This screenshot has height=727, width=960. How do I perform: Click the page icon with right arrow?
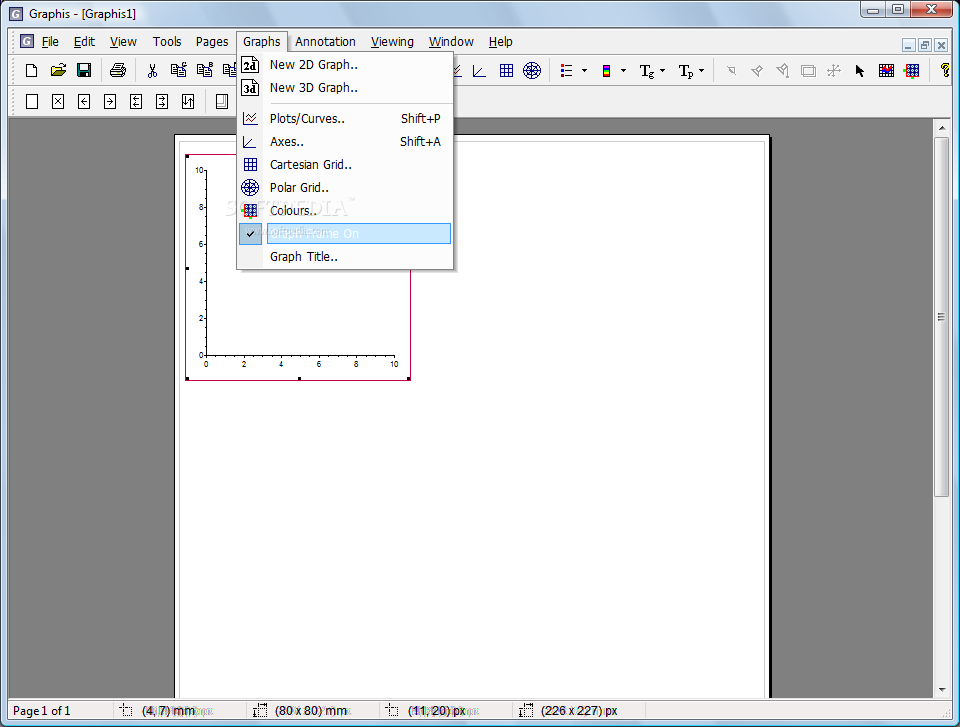coord(110,102)
